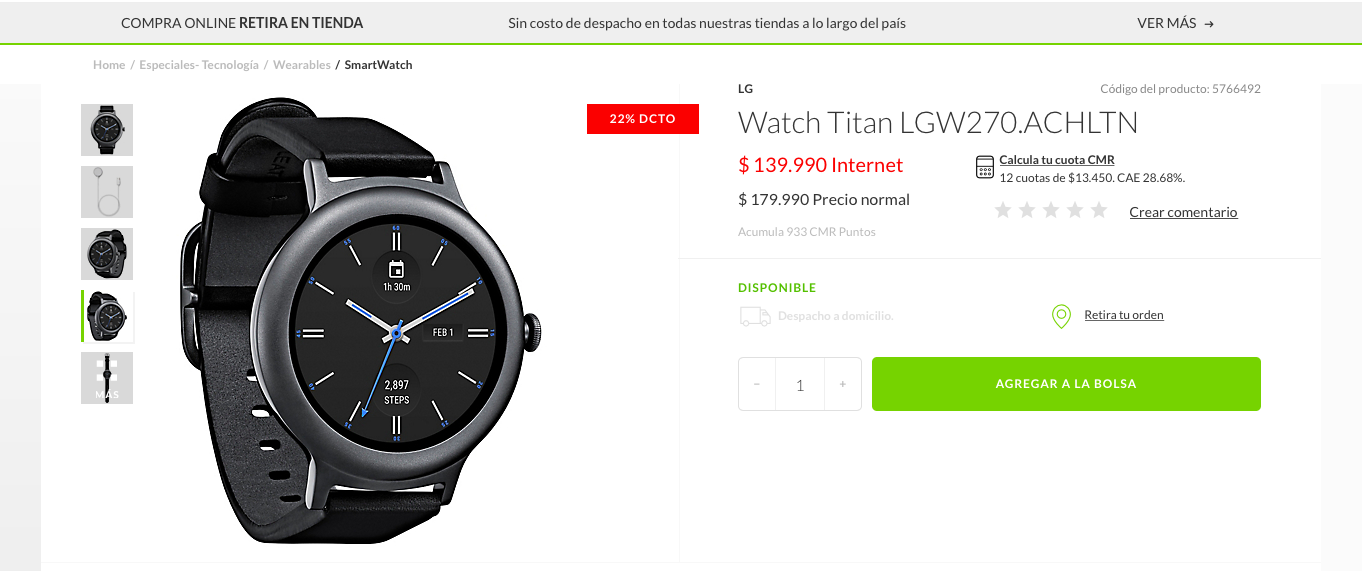
Task: Click the Retira tu orden link
Action: pyautogui.click(x=1124, y=315)
